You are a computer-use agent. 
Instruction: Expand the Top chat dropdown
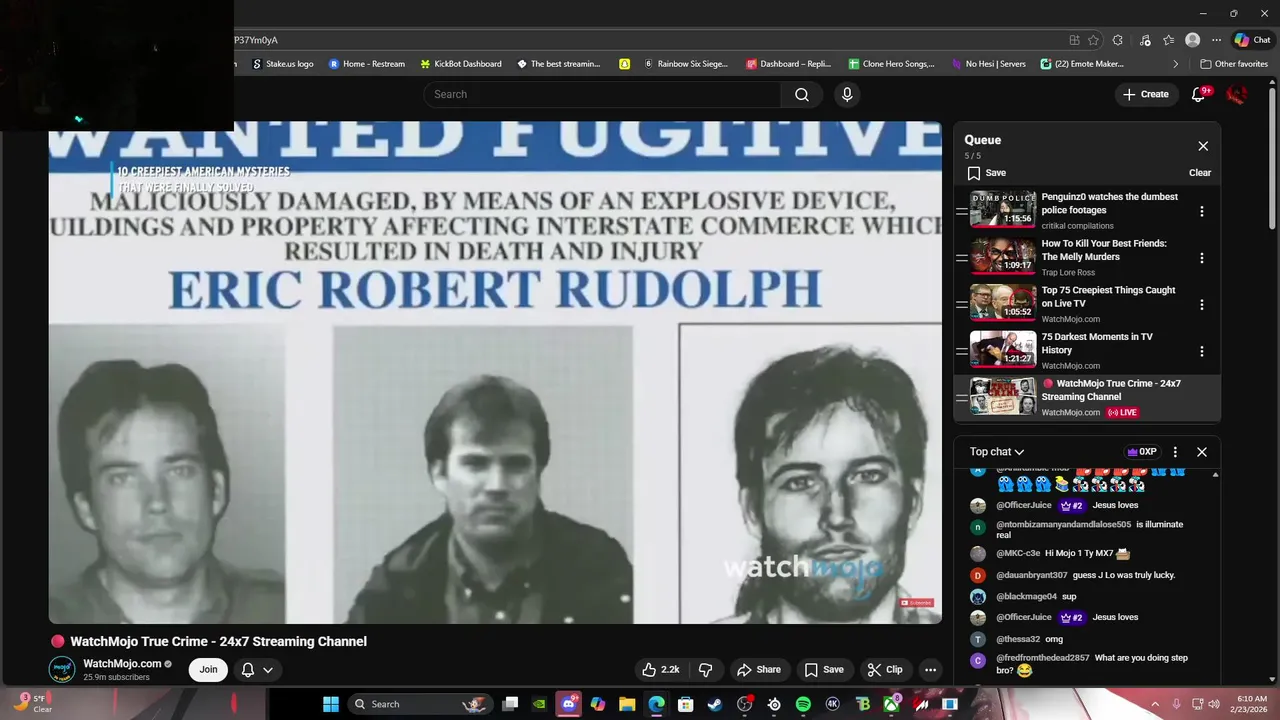coord(997,452)
